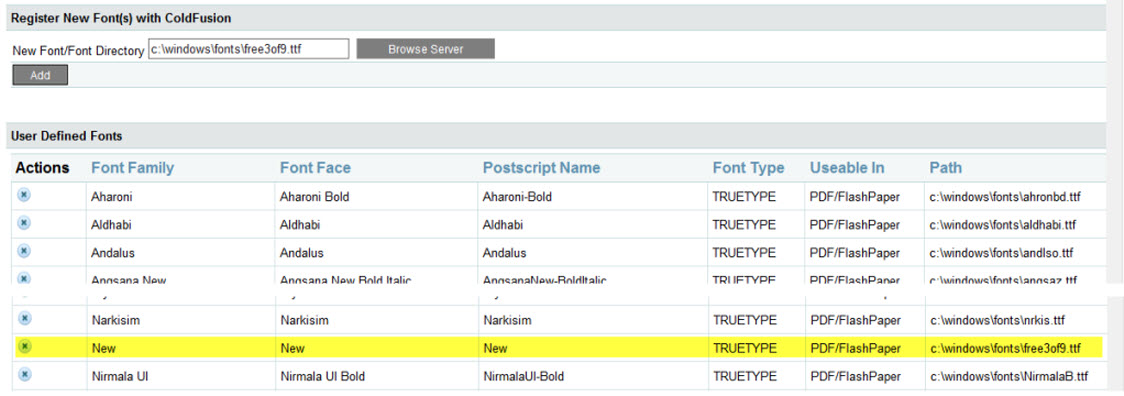Image resolution: width=1124 pixels, height=396 pixels.
Task: Delete the Aharoni font entry icon
Action: coord(24,194)
